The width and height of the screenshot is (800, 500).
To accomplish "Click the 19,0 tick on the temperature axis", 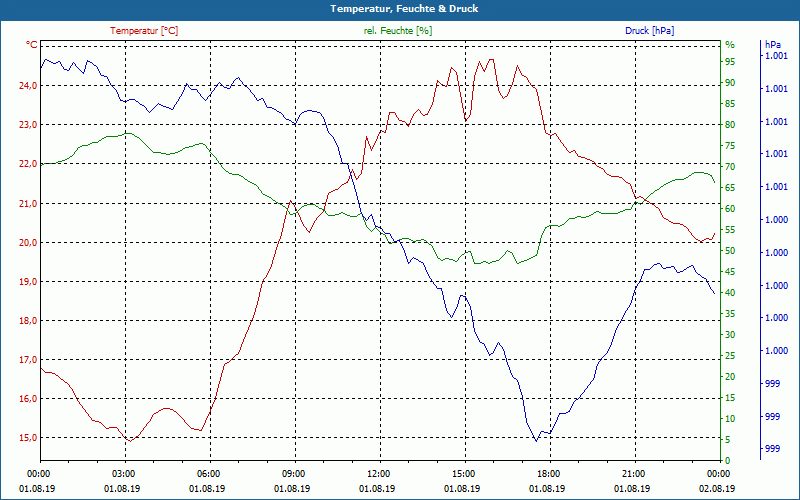I will (28, 281).
